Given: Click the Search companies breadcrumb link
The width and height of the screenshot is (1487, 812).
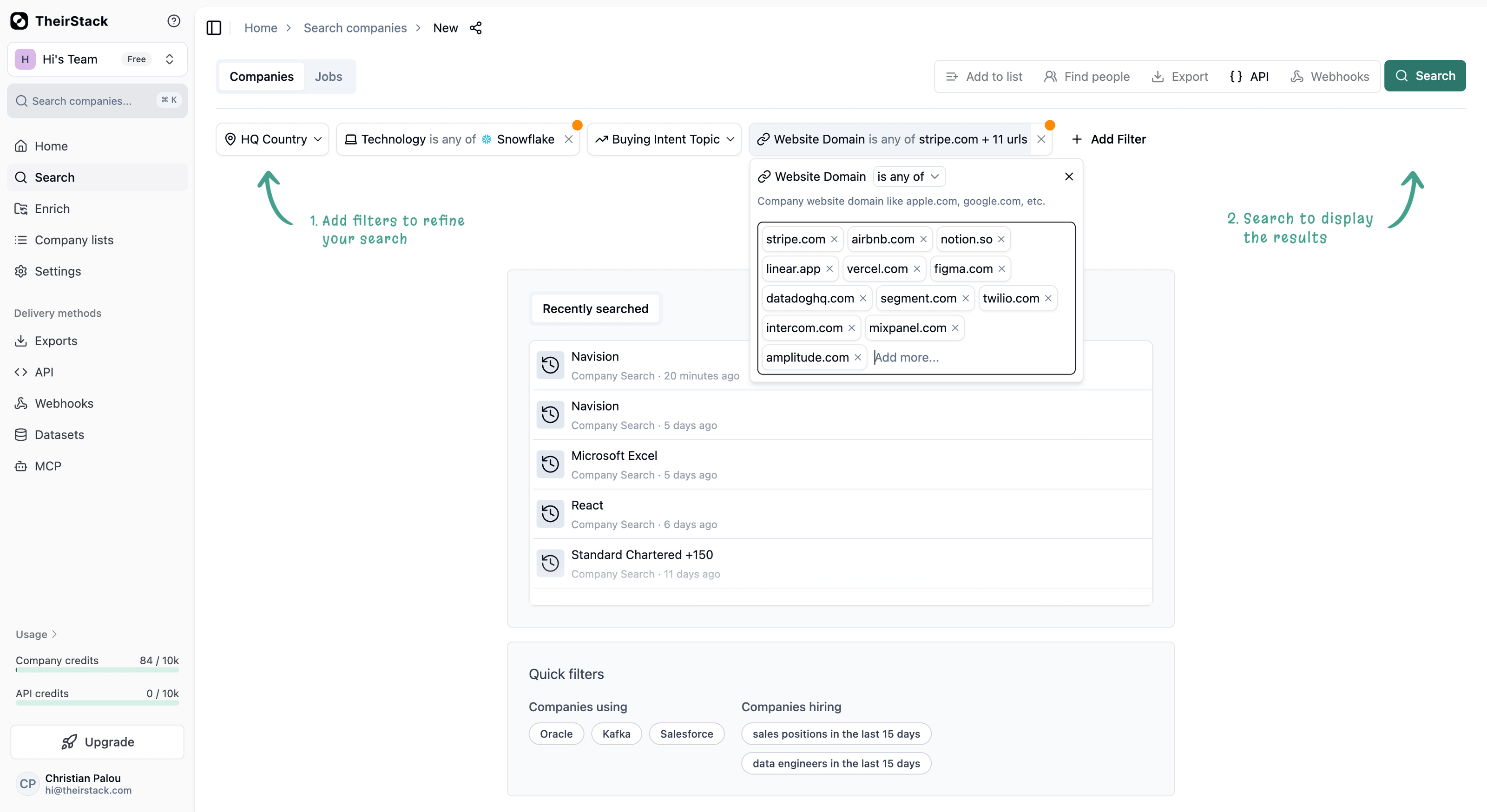Looking at the screenshot, I should click(x=355, y=28).
